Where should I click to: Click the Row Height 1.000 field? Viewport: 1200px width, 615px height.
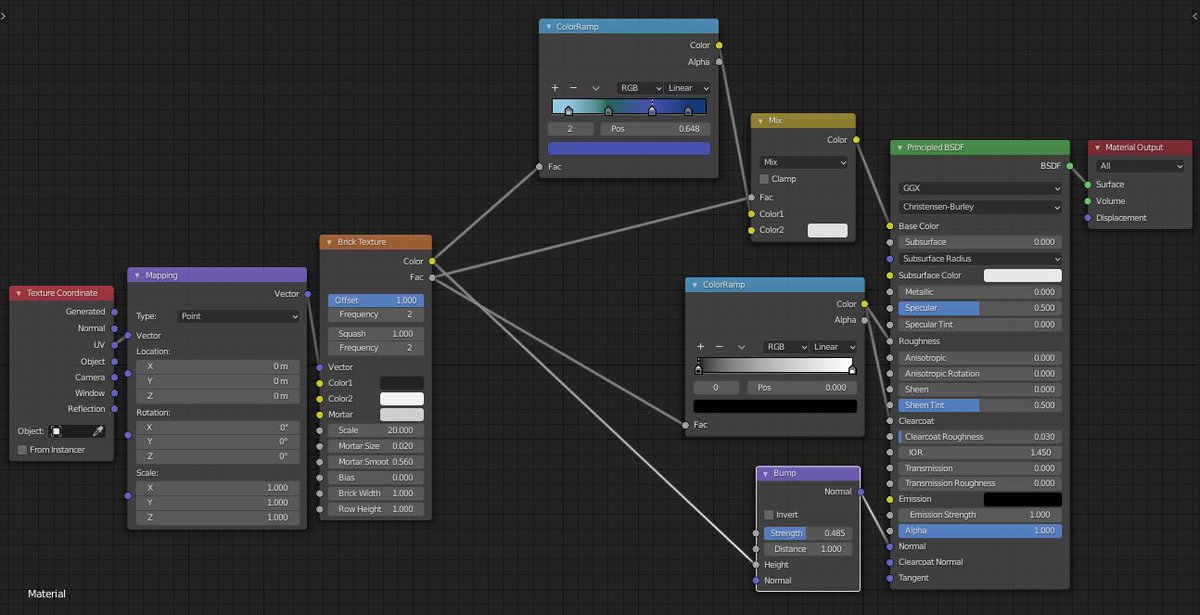[x=376, y=509]
